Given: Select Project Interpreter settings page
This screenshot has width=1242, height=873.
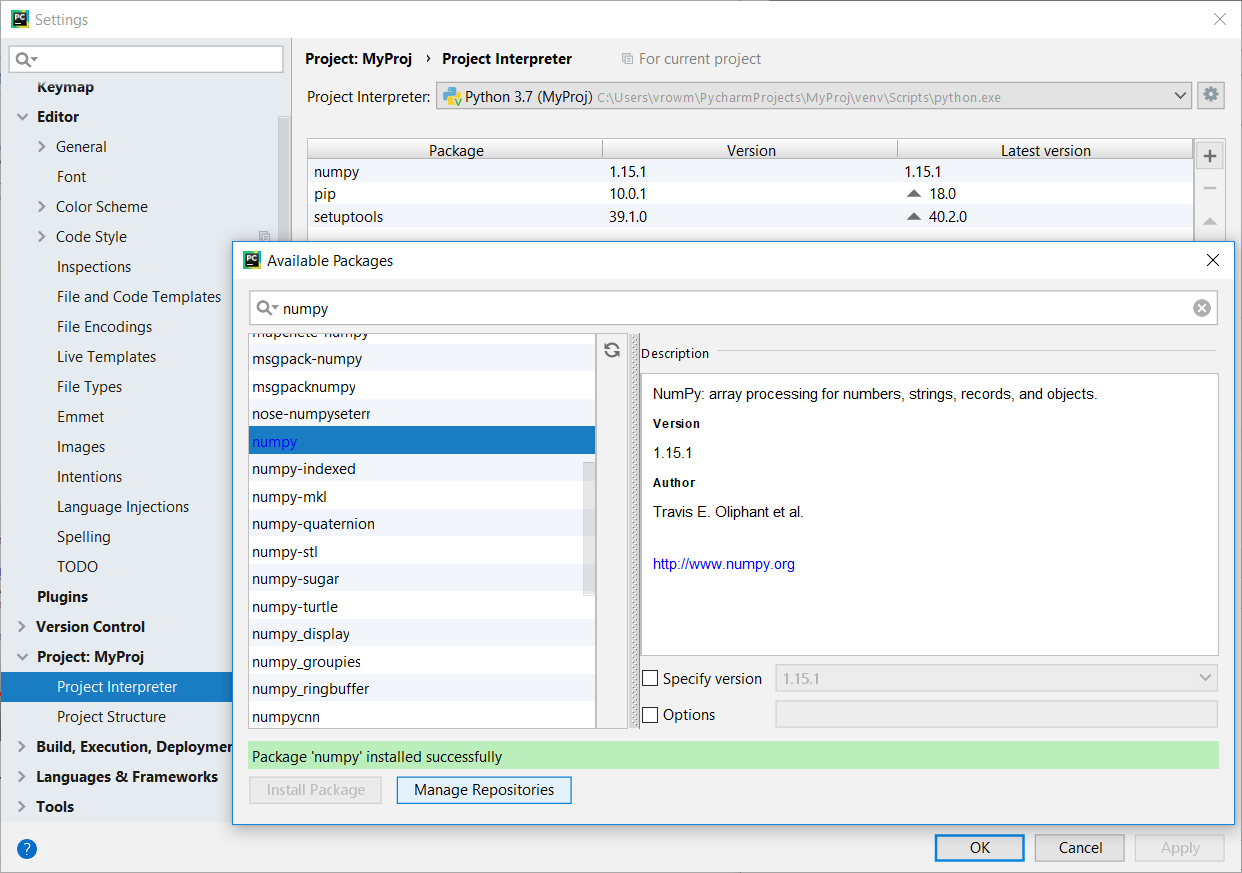Looking at the screenshot, I should (x=117, y=687).
